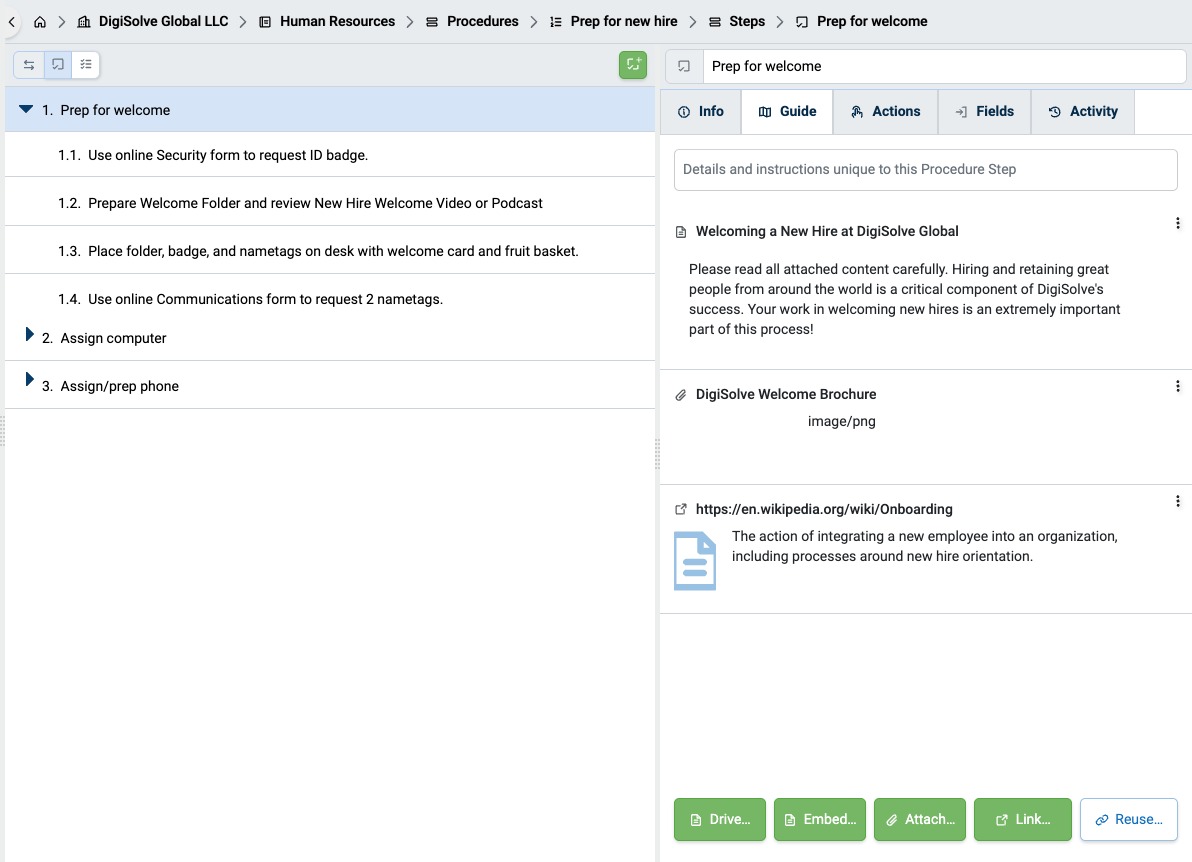Select step 1.2 Prepare Welcome Folder
The image size is (1192, 862).
[x=330, y=203]
